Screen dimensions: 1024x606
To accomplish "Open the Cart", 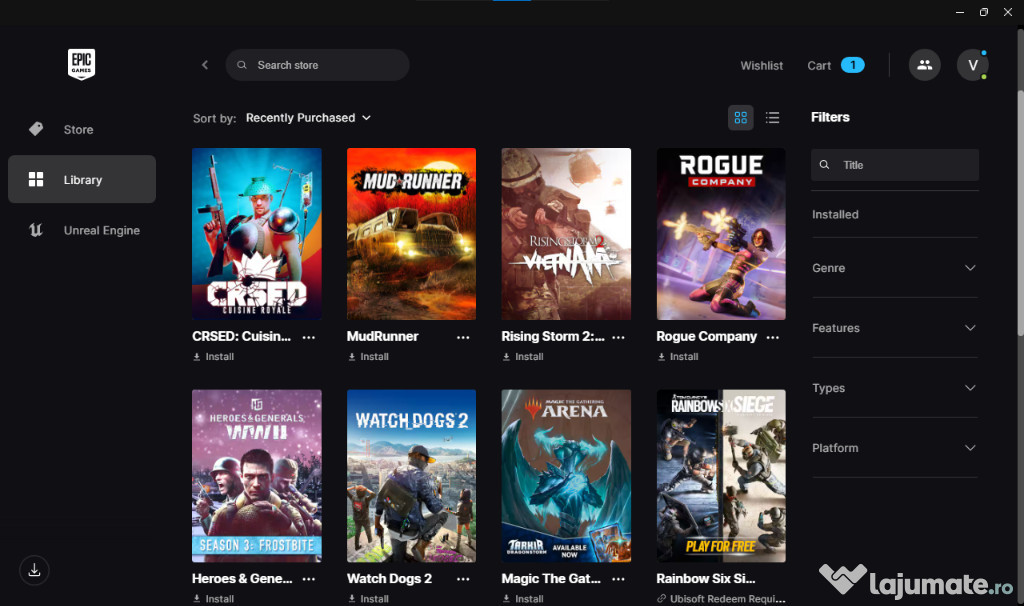I will (x=819, y=65).
